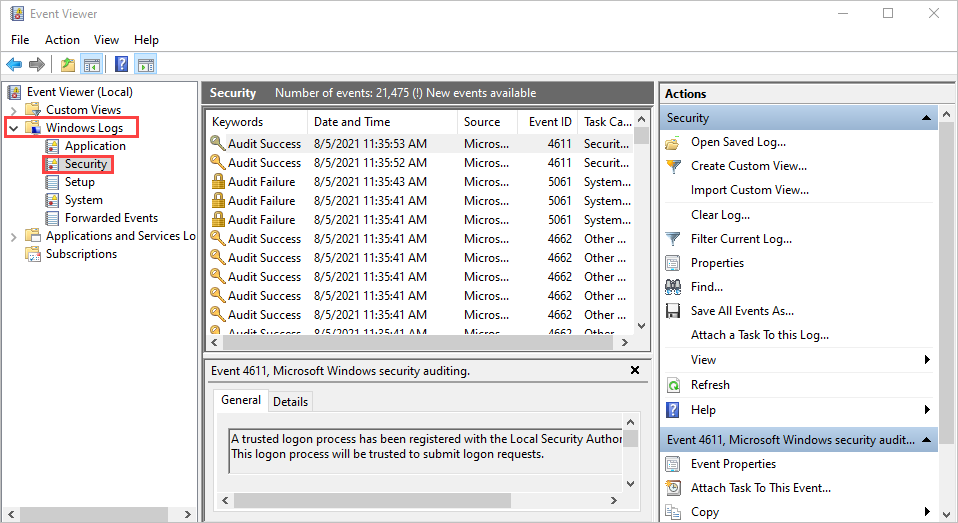
Task: Click the event list horizontal scrollbar
Action: [418, 343]
